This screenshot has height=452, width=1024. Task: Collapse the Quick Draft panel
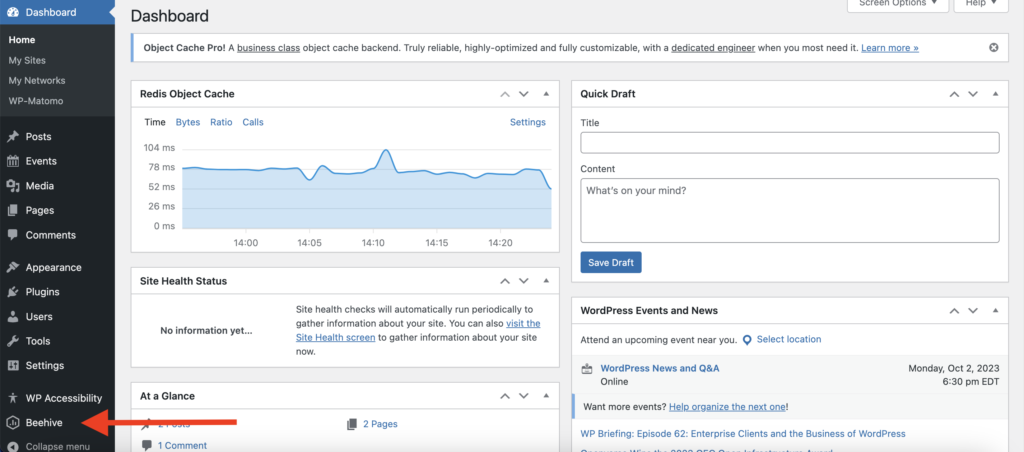(996, 94)
